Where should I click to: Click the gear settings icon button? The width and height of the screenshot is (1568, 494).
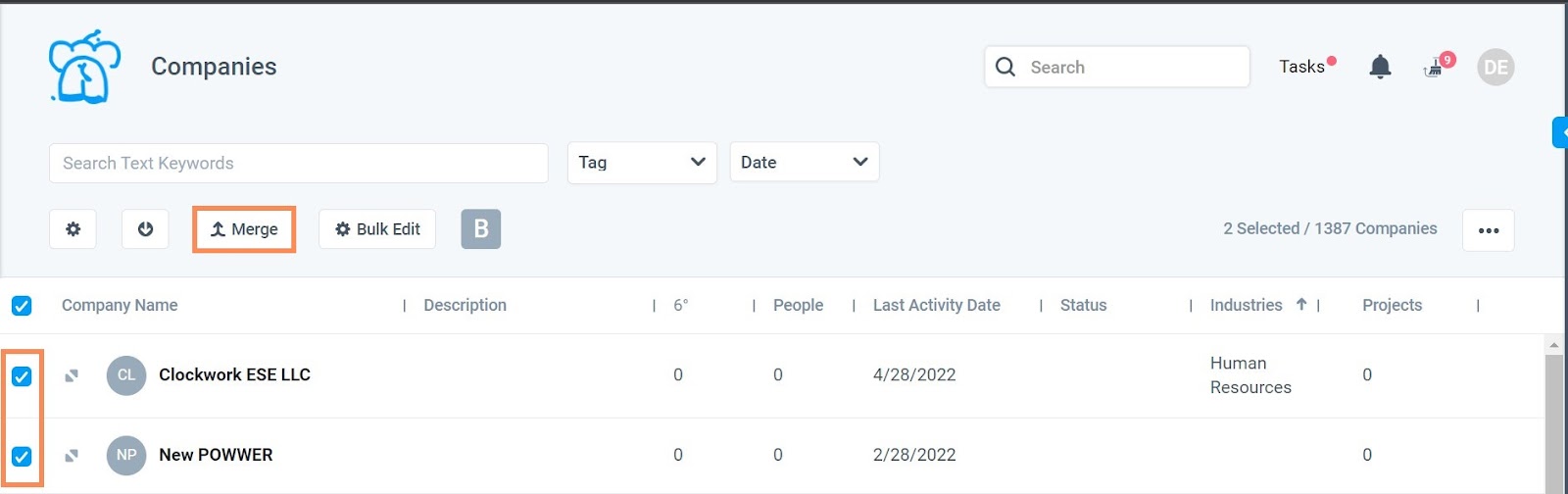[x=73, y=229]
